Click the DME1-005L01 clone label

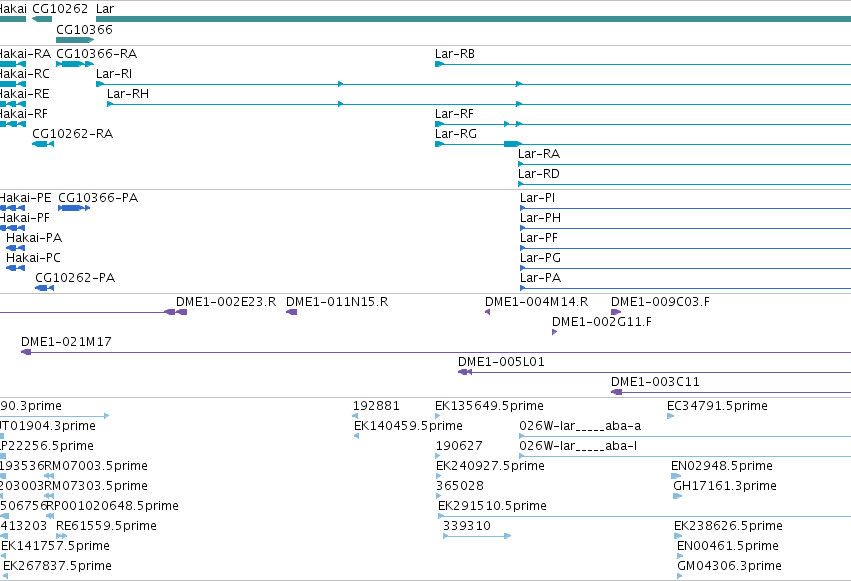click(501, 362)
